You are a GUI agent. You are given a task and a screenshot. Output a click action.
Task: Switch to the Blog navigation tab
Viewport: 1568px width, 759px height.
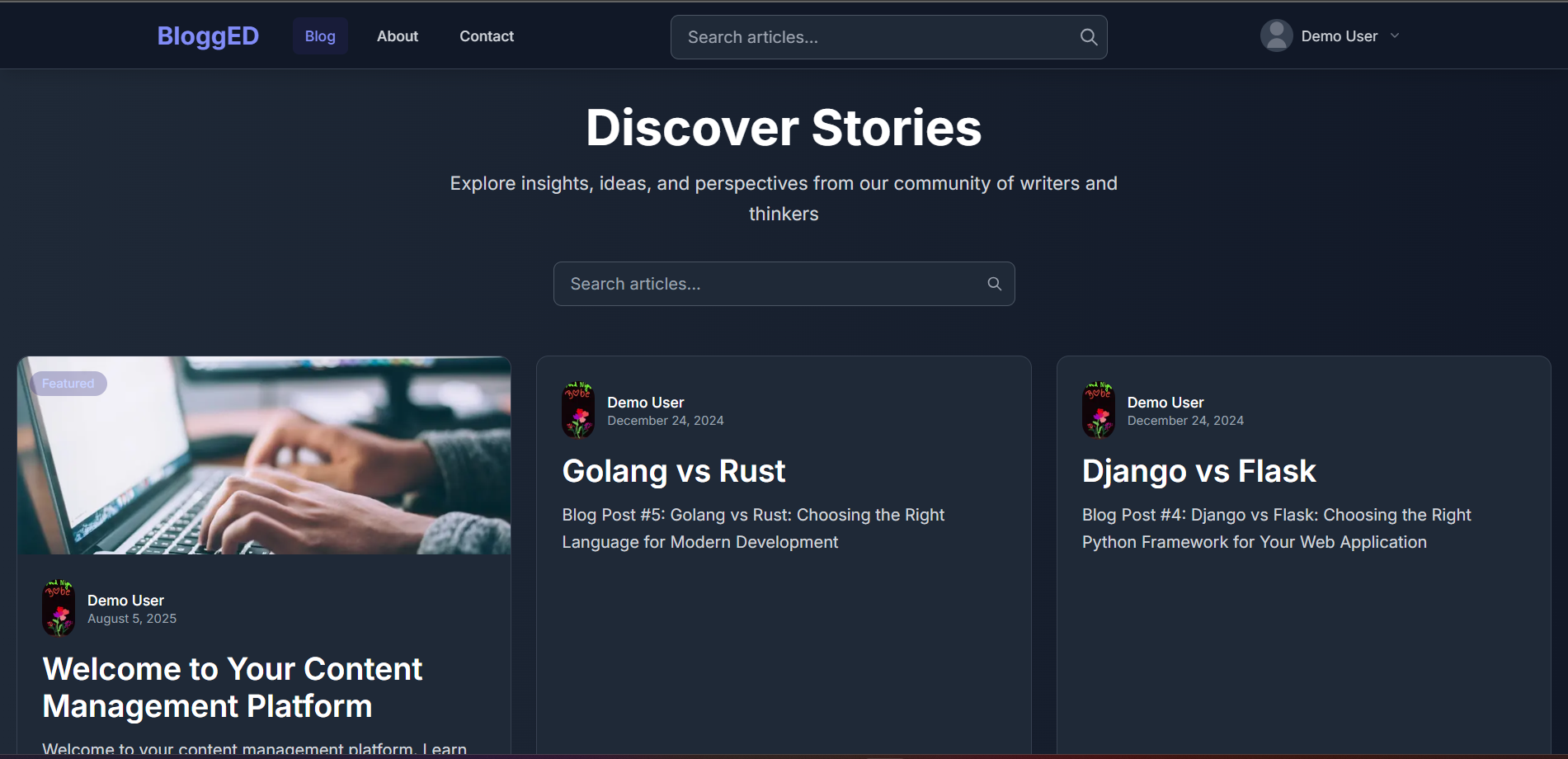point(320,35)
